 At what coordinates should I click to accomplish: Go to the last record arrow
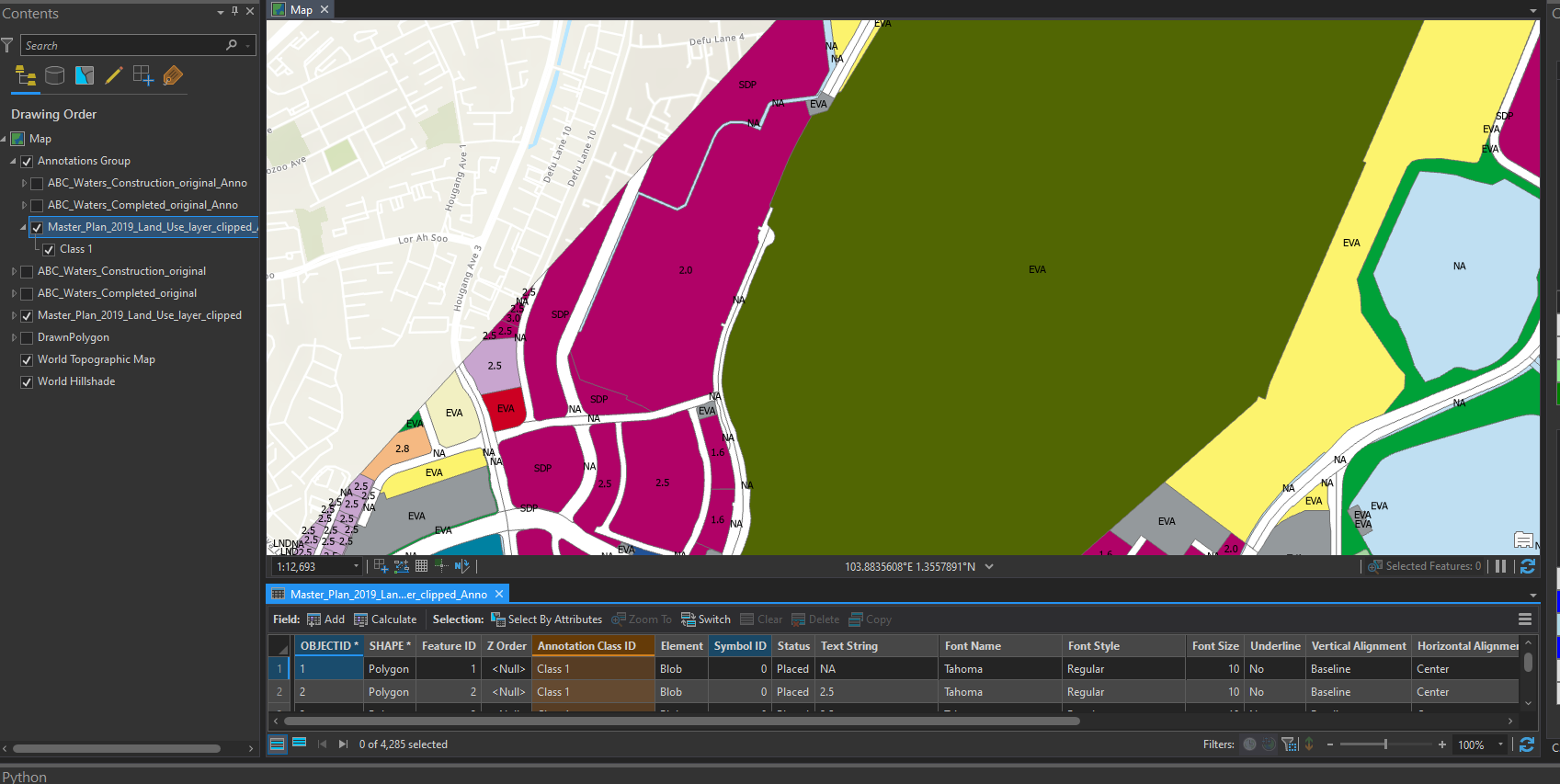pyautogui.click(x=343, y=744)
